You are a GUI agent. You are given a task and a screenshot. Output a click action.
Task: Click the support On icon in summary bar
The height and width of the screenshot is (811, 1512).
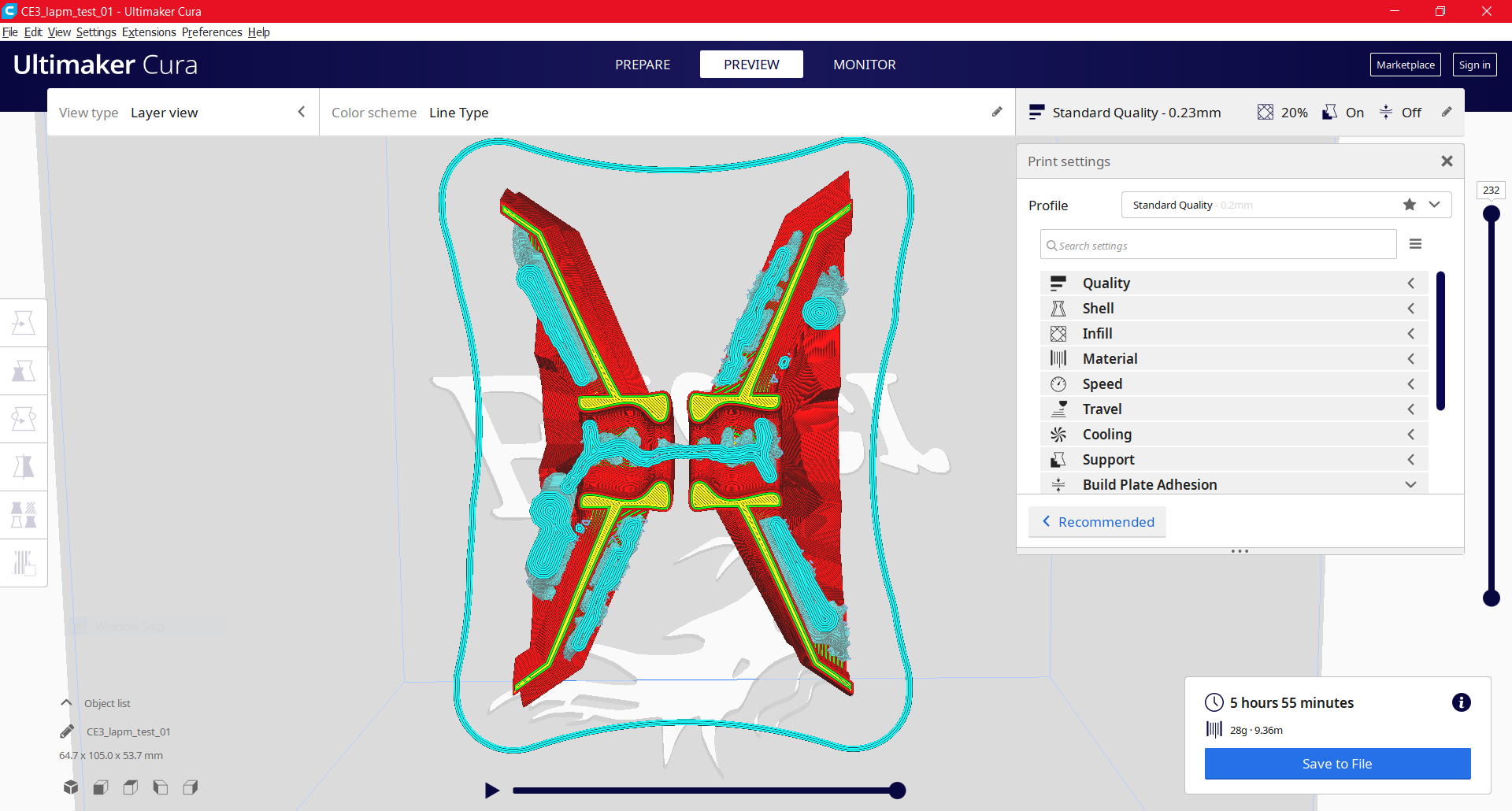(1329, 112)
